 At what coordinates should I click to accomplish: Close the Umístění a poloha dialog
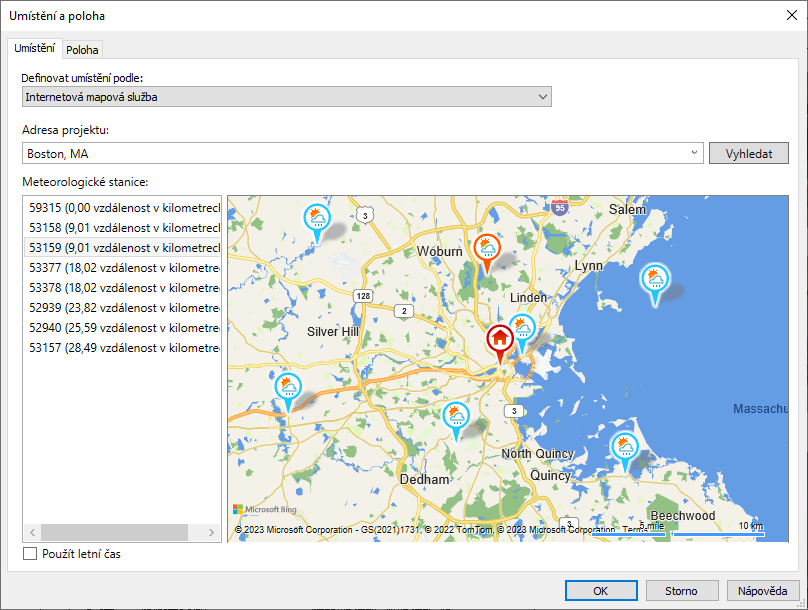[792, 15]
